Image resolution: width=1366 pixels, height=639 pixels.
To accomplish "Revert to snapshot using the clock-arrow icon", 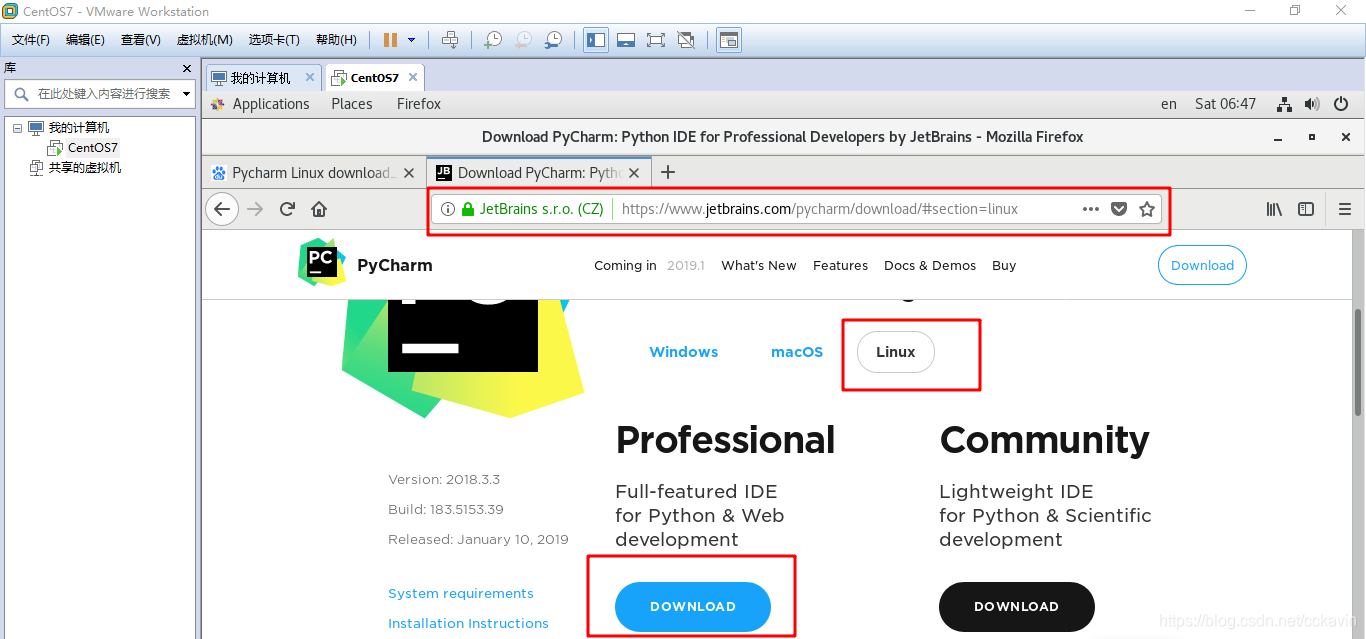I will point(523,40).
